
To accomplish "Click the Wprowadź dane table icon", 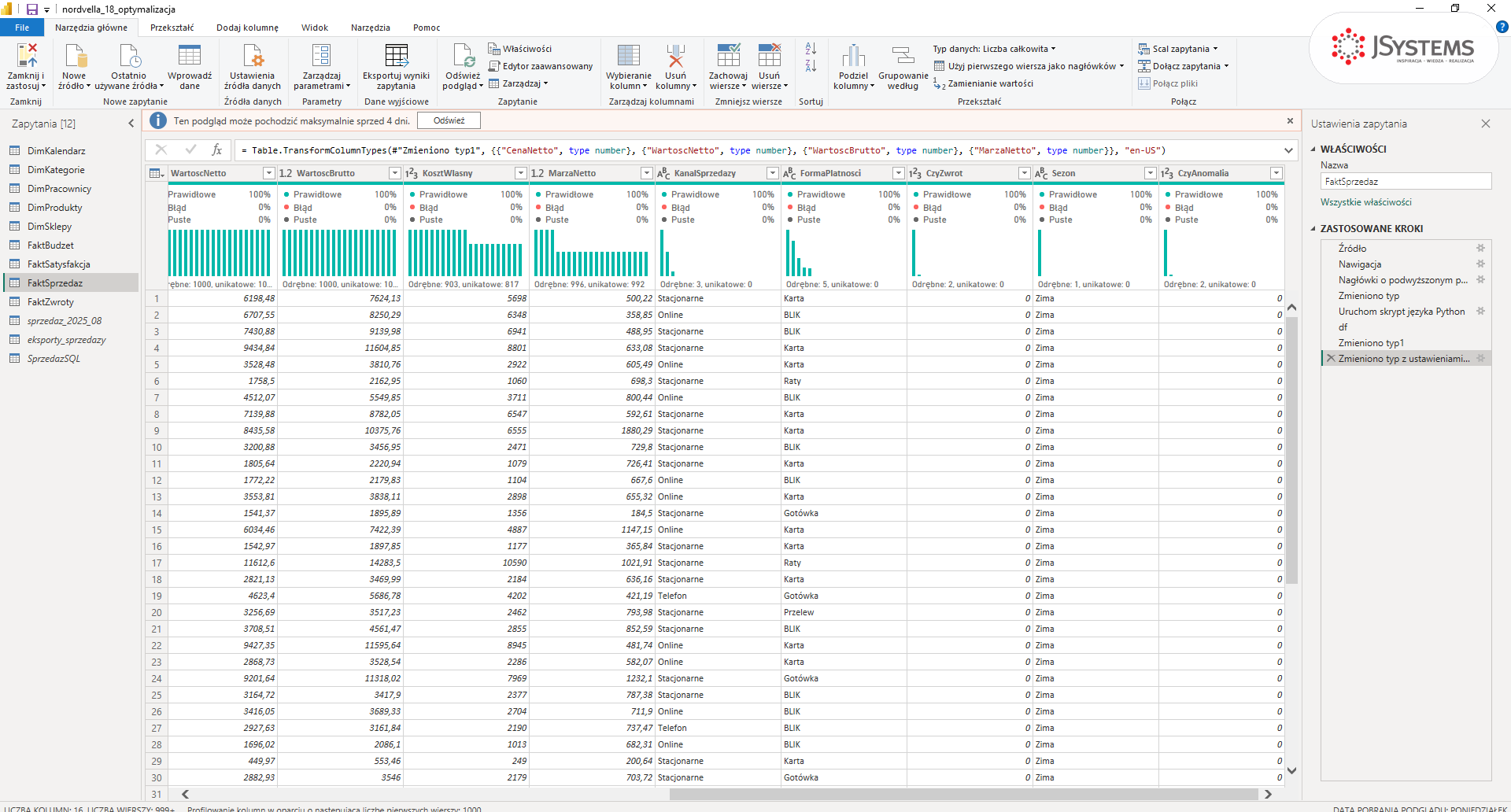I will click(x=190, y=55).
